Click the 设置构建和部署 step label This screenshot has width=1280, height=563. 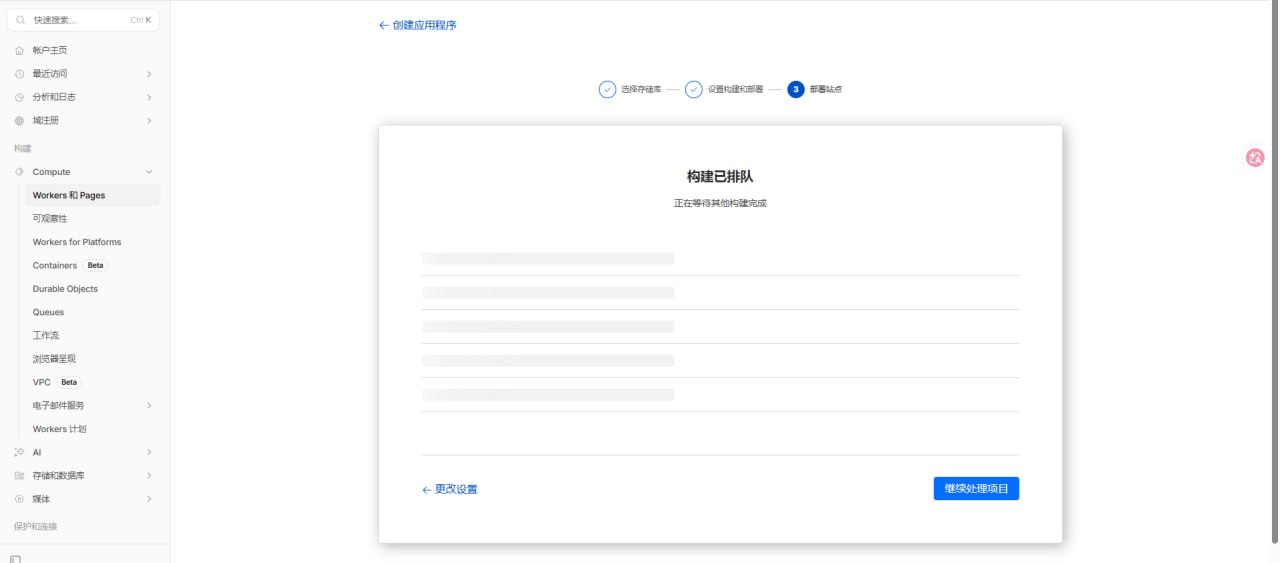(x=735, y=89)
